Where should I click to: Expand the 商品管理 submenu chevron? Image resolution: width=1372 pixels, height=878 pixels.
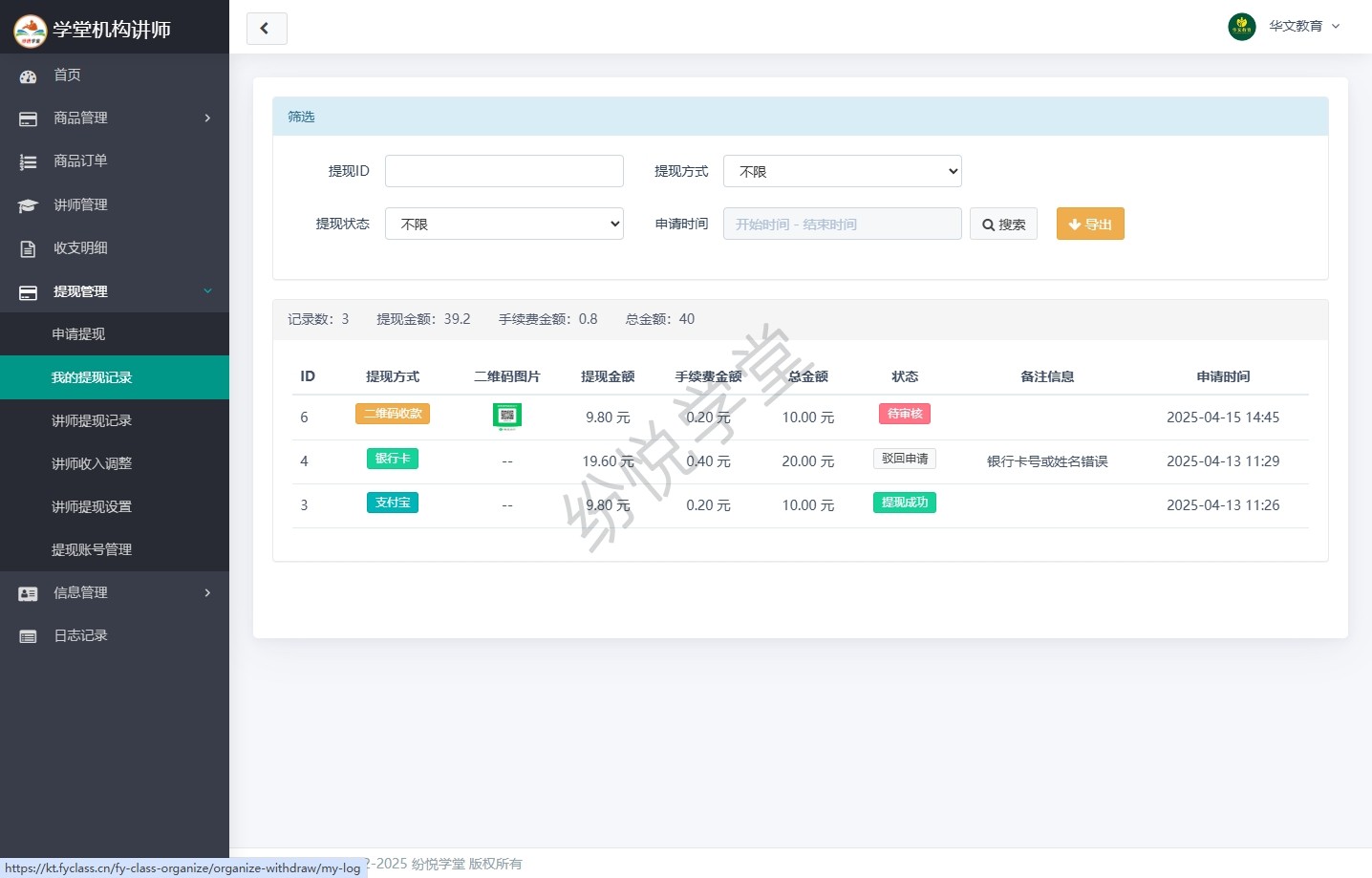point(207,118)
